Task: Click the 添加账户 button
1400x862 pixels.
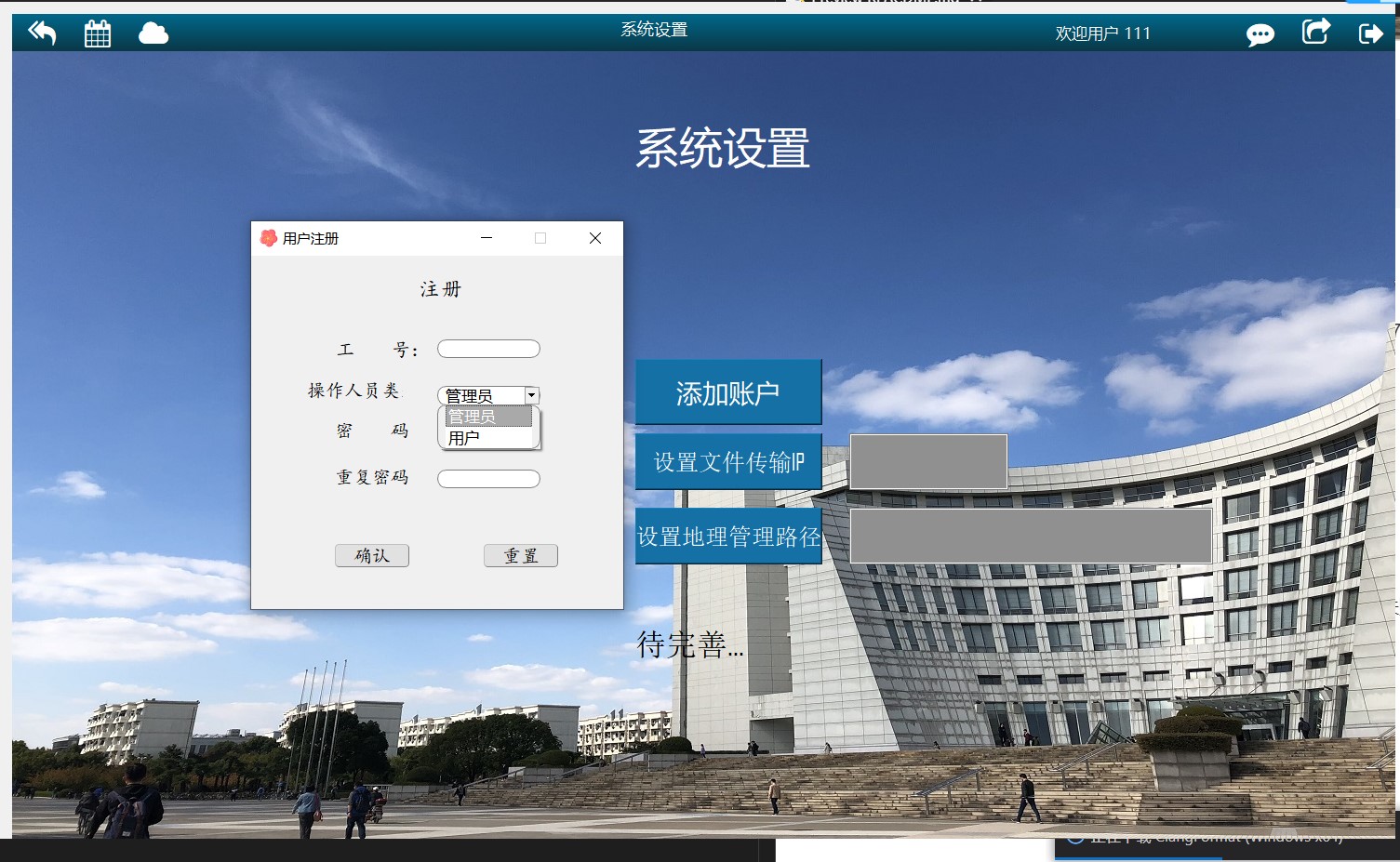Action: tap(728, 392)
